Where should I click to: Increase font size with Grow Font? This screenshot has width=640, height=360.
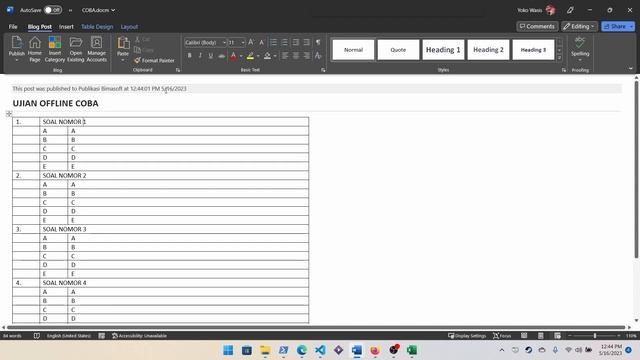point(251,42)
